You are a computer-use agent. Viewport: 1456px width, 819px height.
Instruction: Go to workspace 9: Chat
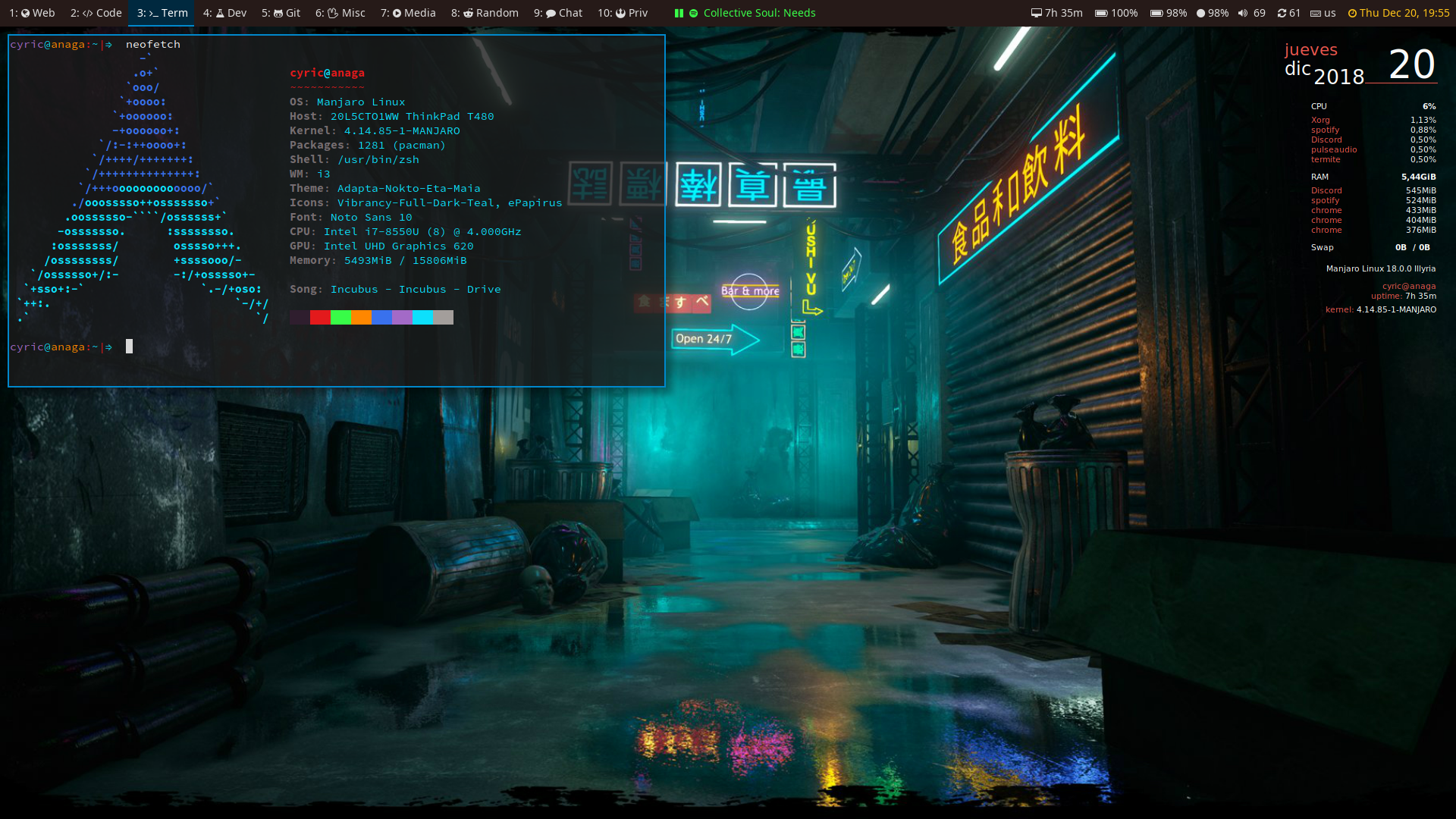[x=557, y=13]
